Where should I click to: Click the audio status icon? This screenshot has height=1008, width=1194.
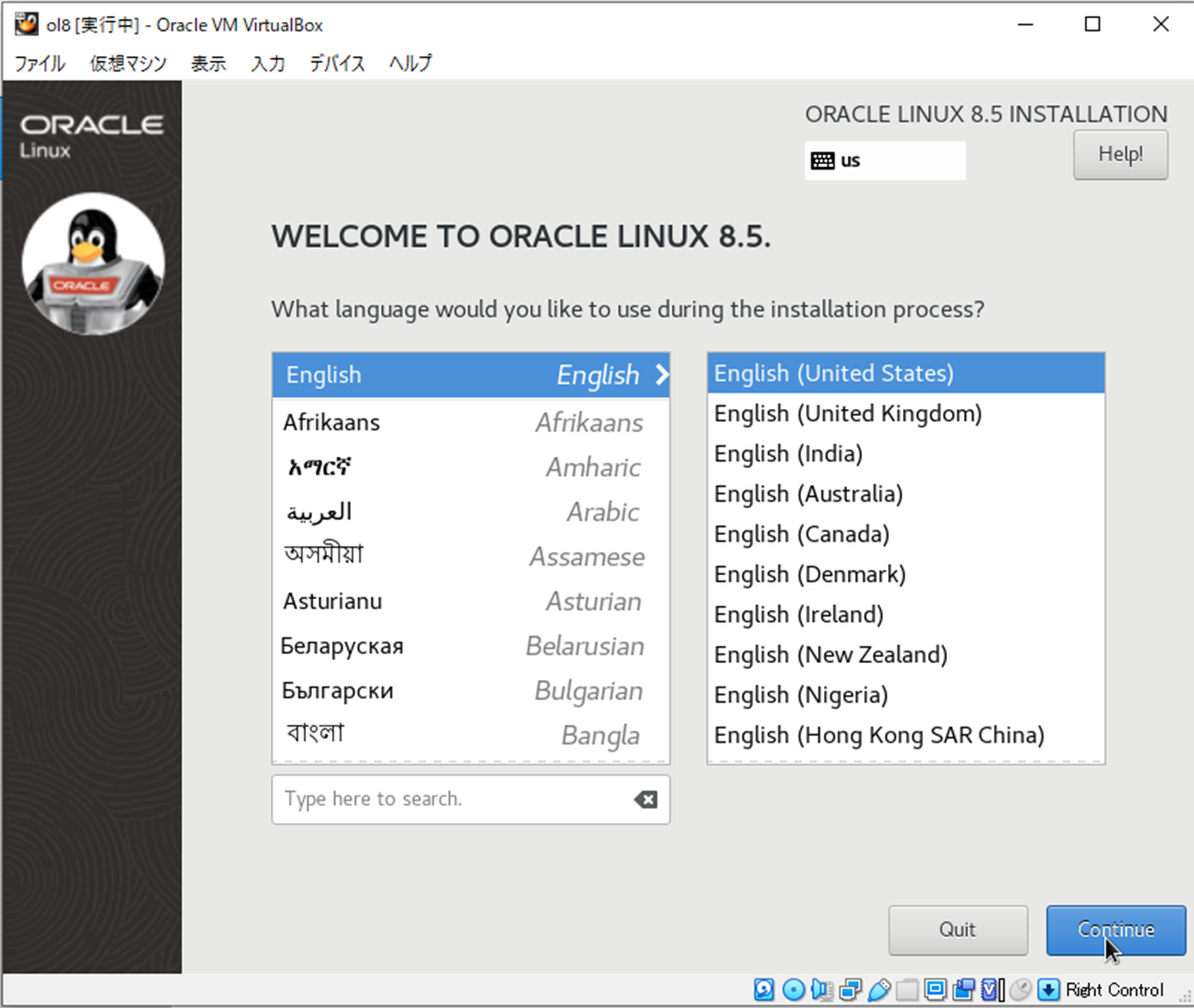(x=820, y=989)
